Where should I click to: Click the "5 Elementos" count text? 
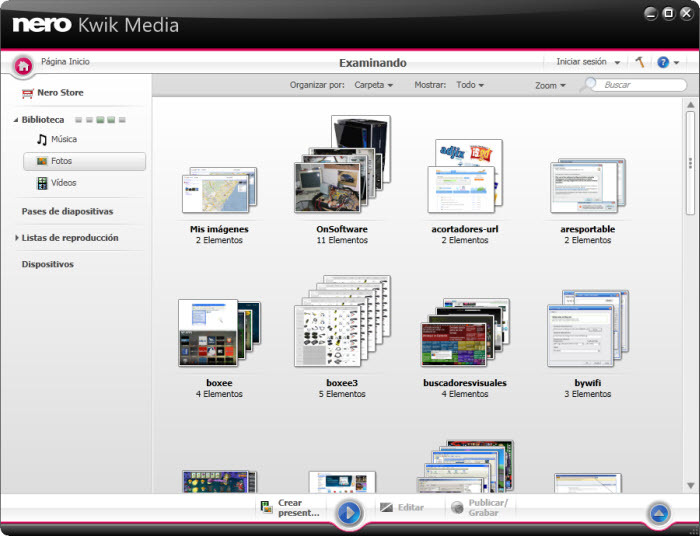pos(342,394)
